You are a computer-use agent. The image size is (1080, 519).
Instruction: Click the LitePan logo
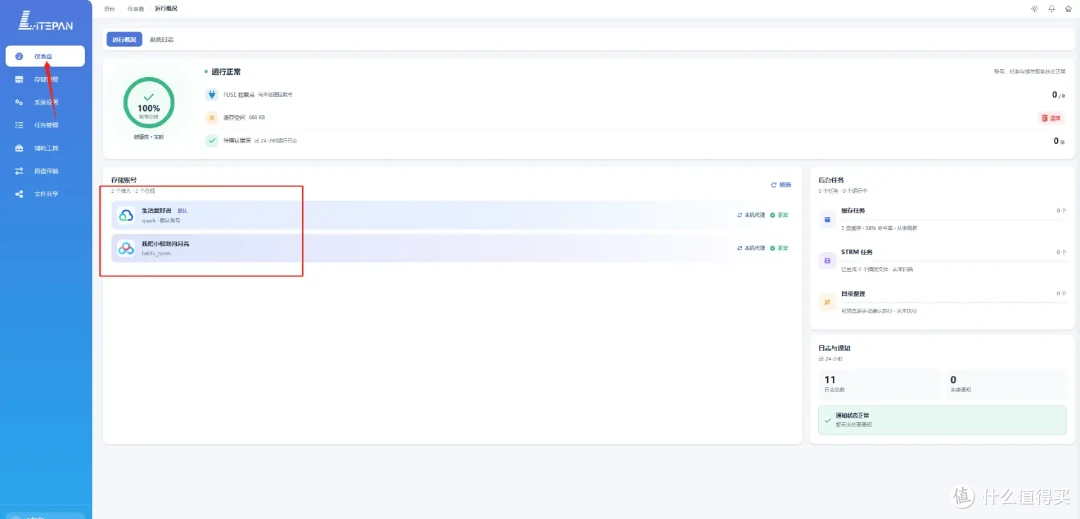tap(45, 21)
